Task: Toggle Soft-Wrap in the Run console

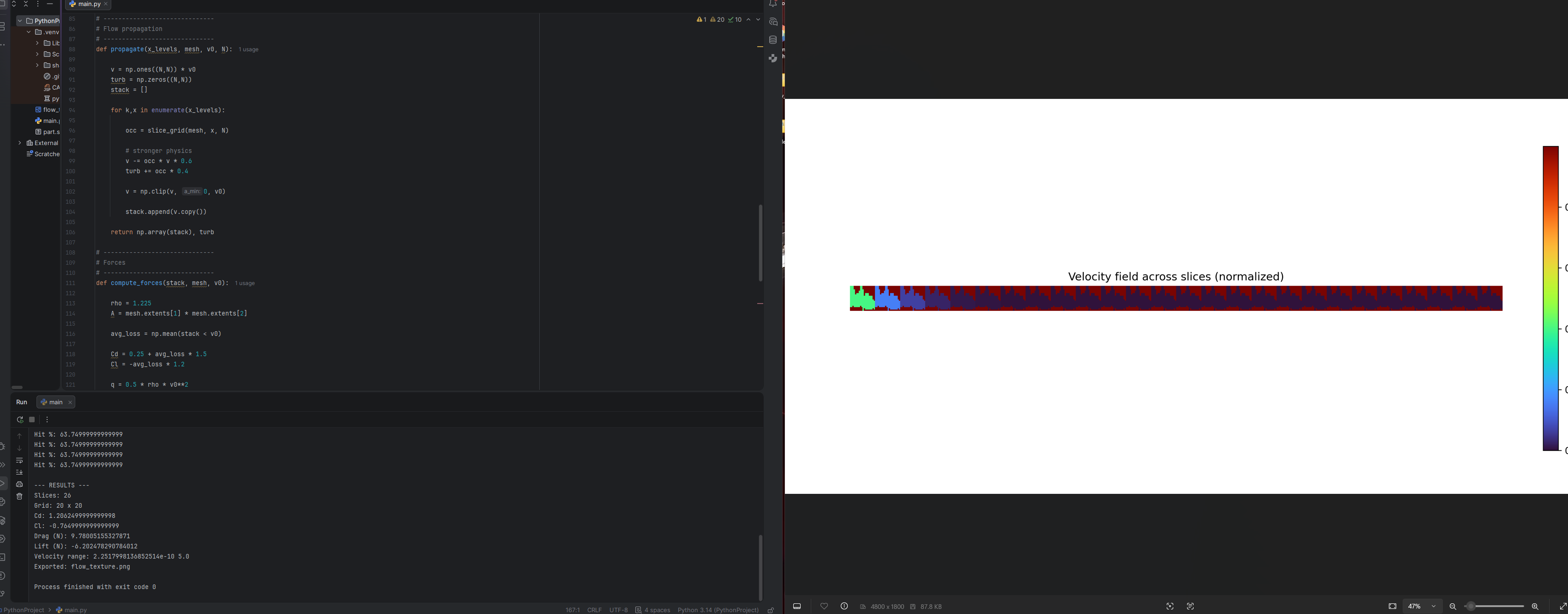Action: [19, 461]
